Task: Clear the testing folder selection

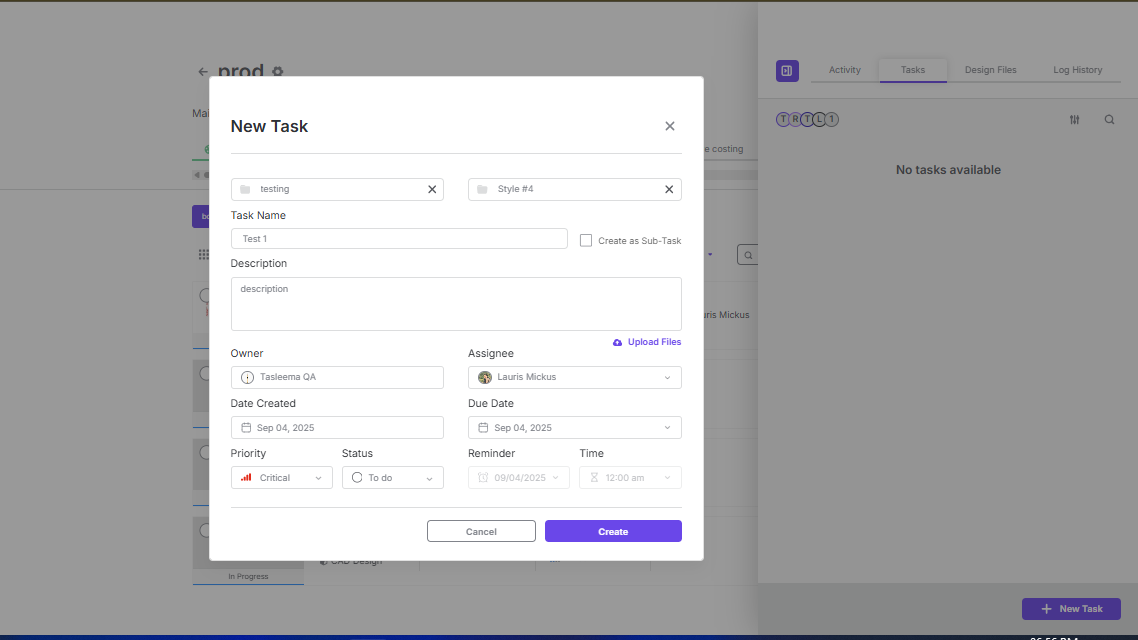Action: tap(432, 189)
